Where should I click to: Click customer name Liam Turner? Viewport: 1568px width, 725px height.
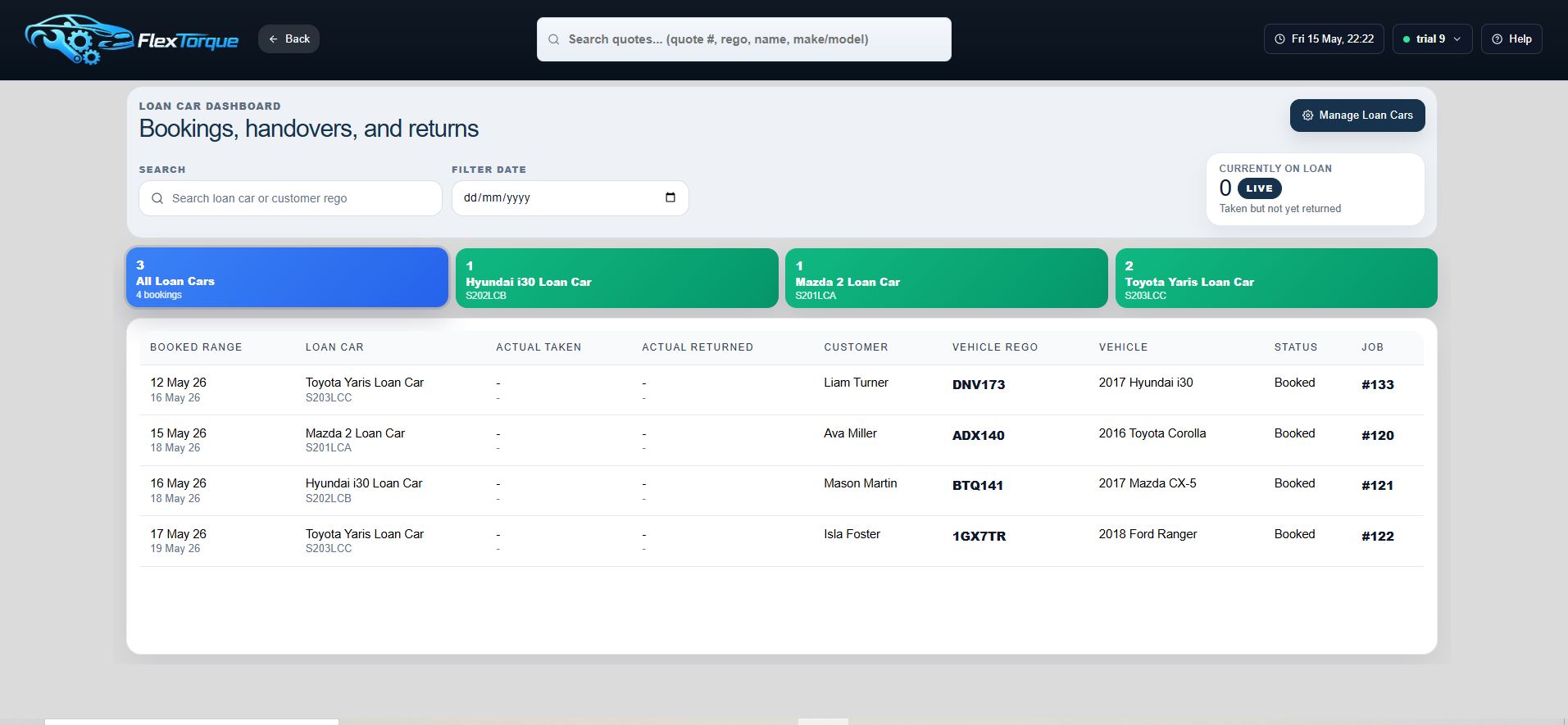tap(856, 383)
